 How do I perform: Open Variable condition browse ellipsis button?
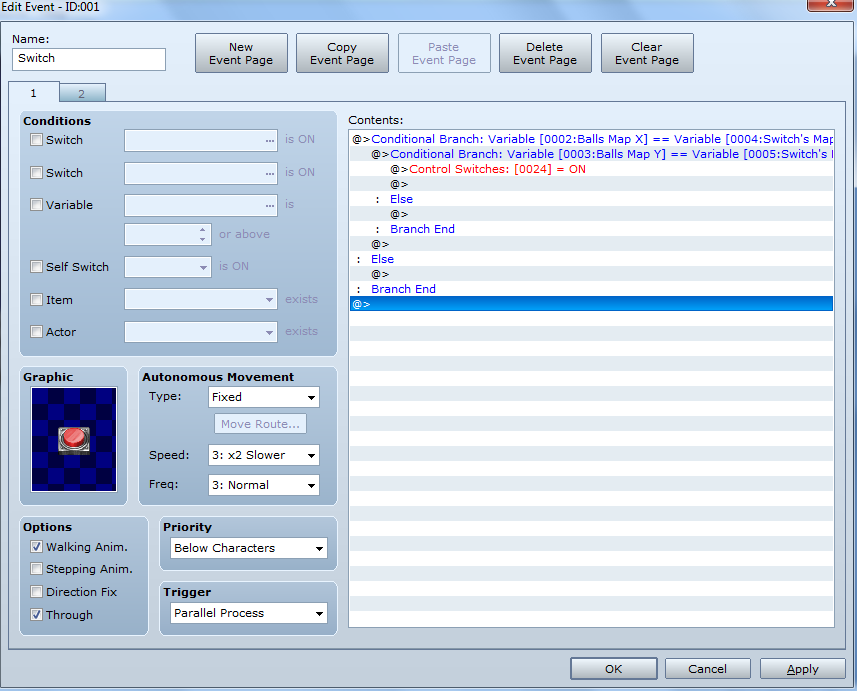(269, 206)
